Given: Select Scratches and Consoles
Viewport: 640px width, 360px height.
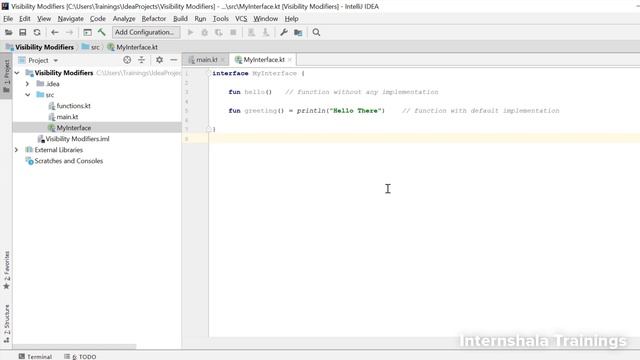Looking at the screenshot, I should [x=64, y=161].
